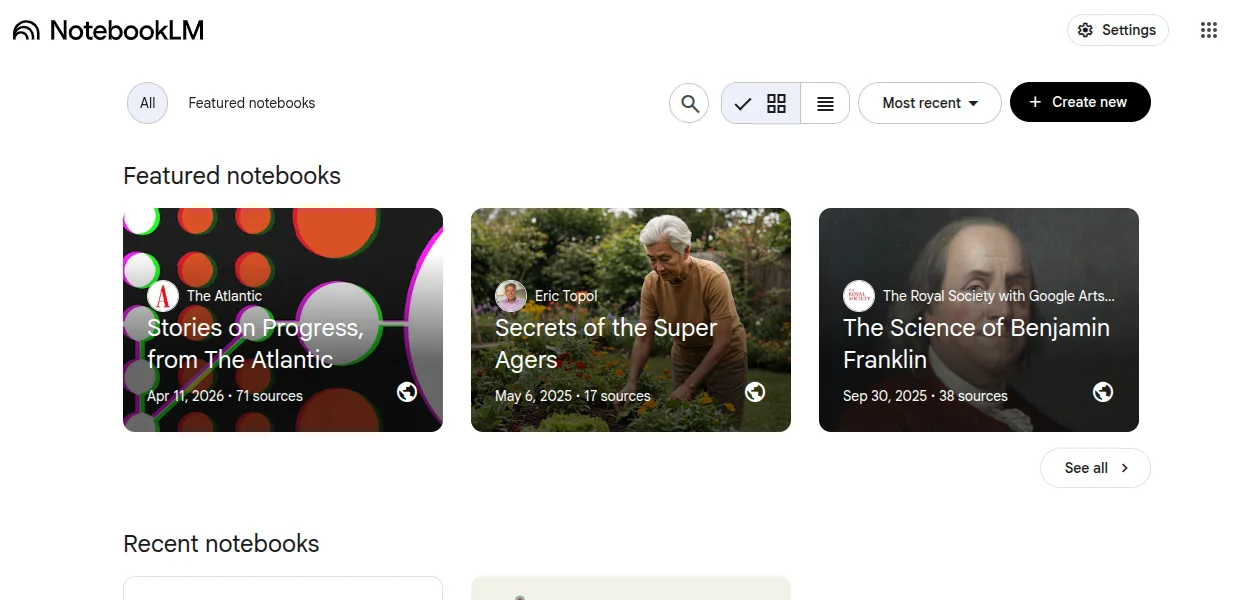
Task: Click "The Royal Society with Google Arts" label
Action: coord(998,296)
